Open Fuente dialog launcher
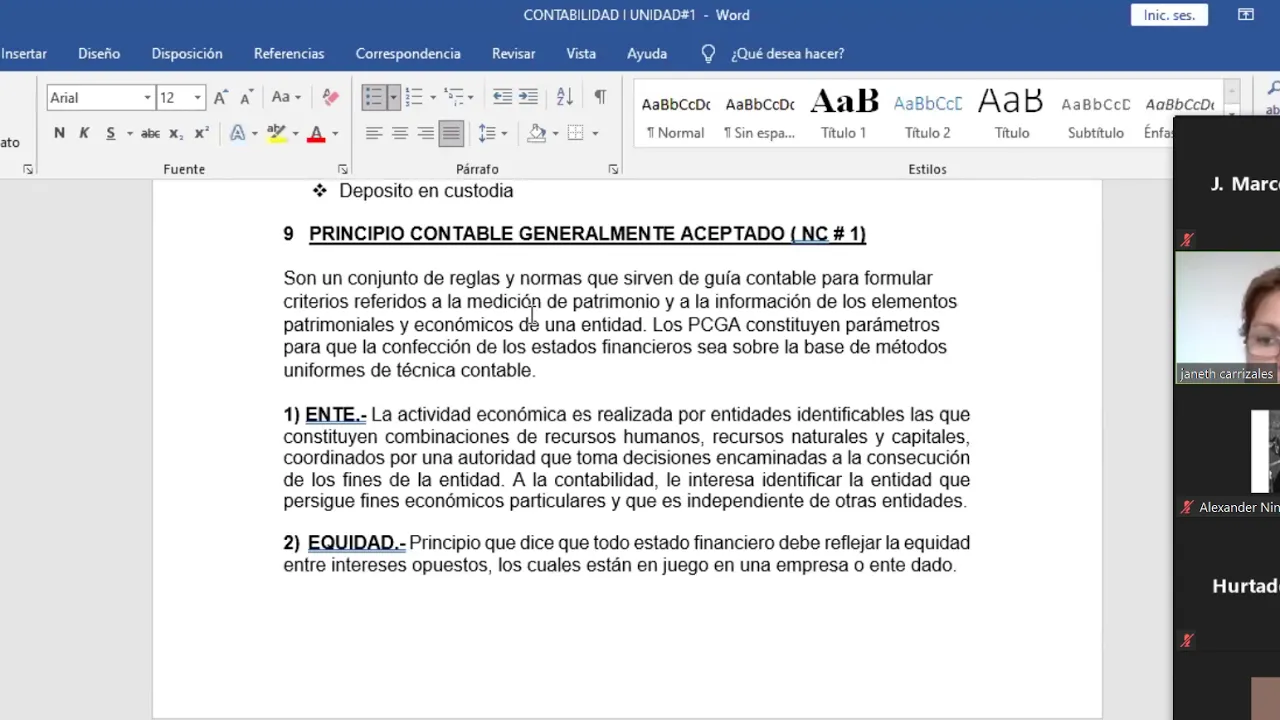Viewport: 1280px width, 720px height. 342,169
